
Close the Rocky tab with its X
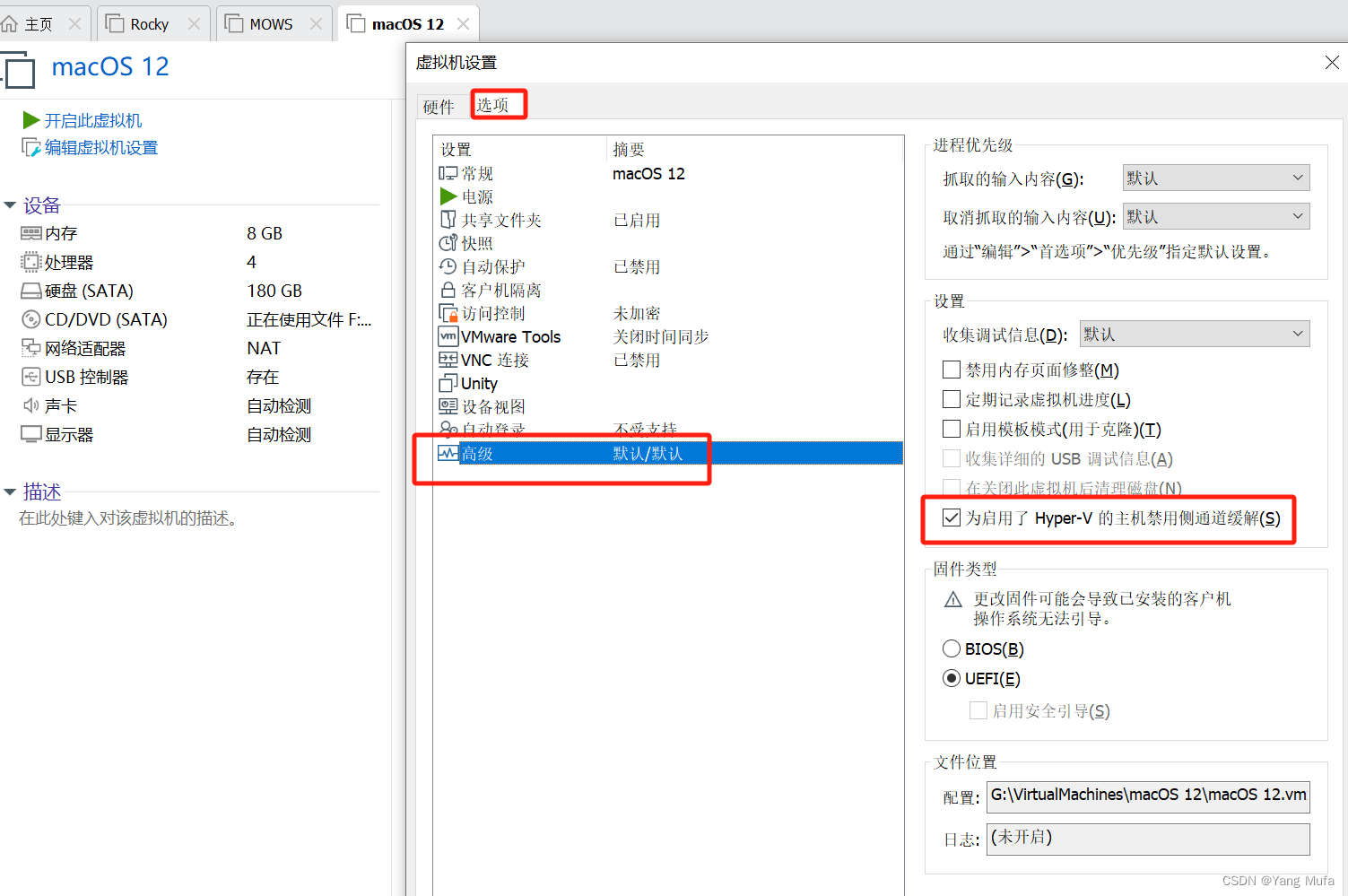click(194, 24)
